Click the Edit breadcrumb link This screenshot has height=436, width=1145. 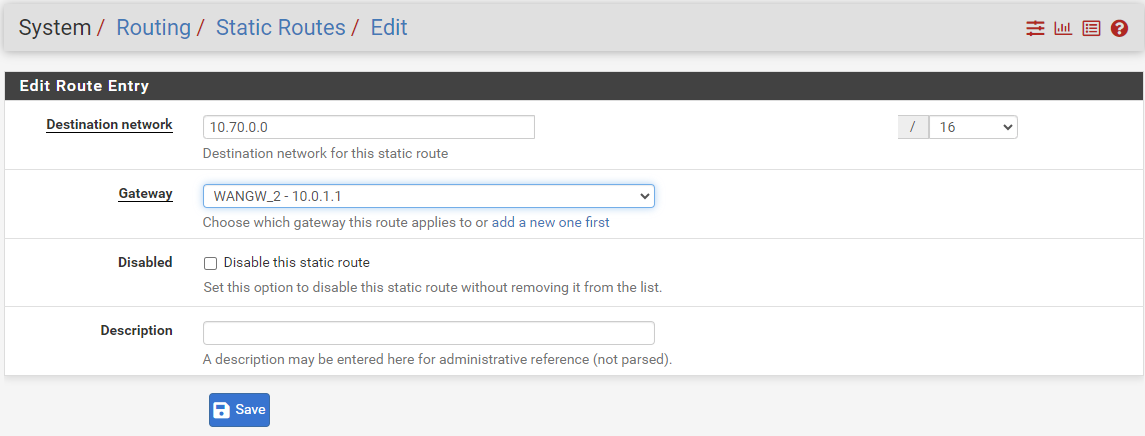coord(388,28)
